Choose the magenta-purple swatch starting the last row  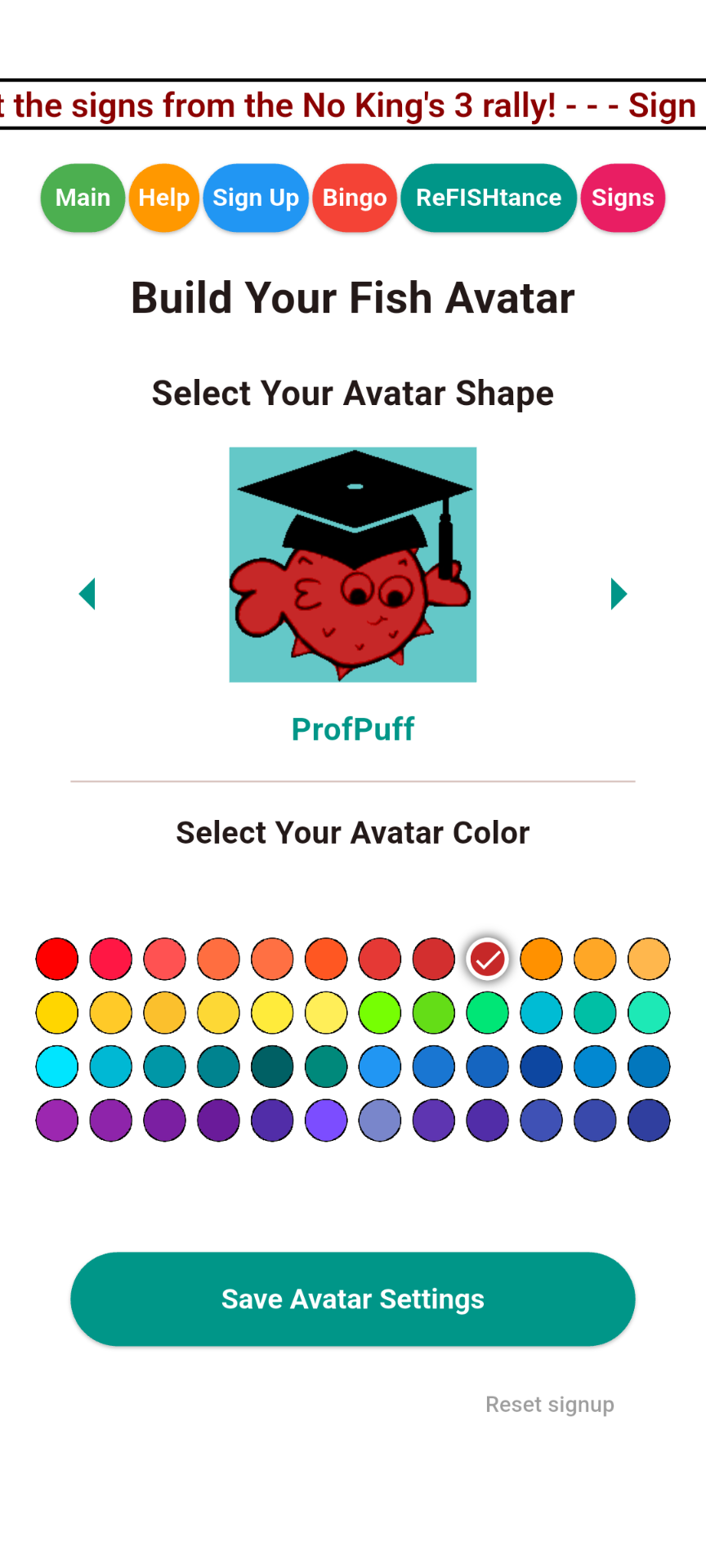[57, 1120]
